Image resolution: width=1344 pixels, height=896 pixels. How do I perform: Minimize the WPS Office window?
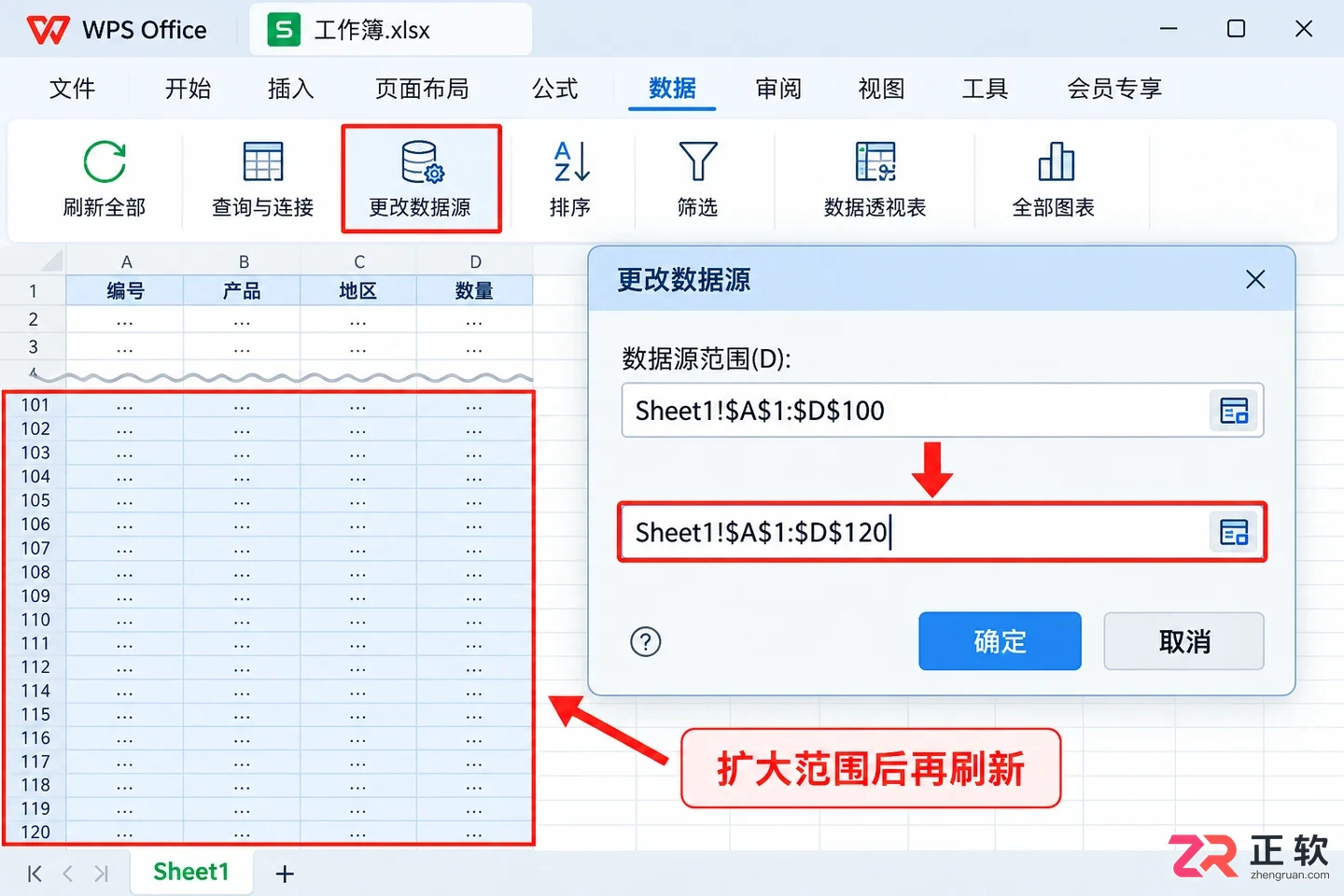click(x=1169, y=29)
